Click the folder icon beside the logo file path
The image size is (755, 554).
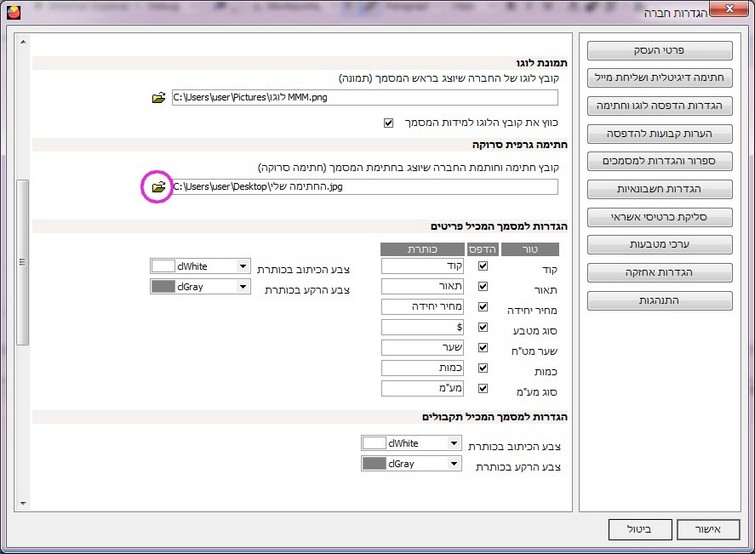158,98
